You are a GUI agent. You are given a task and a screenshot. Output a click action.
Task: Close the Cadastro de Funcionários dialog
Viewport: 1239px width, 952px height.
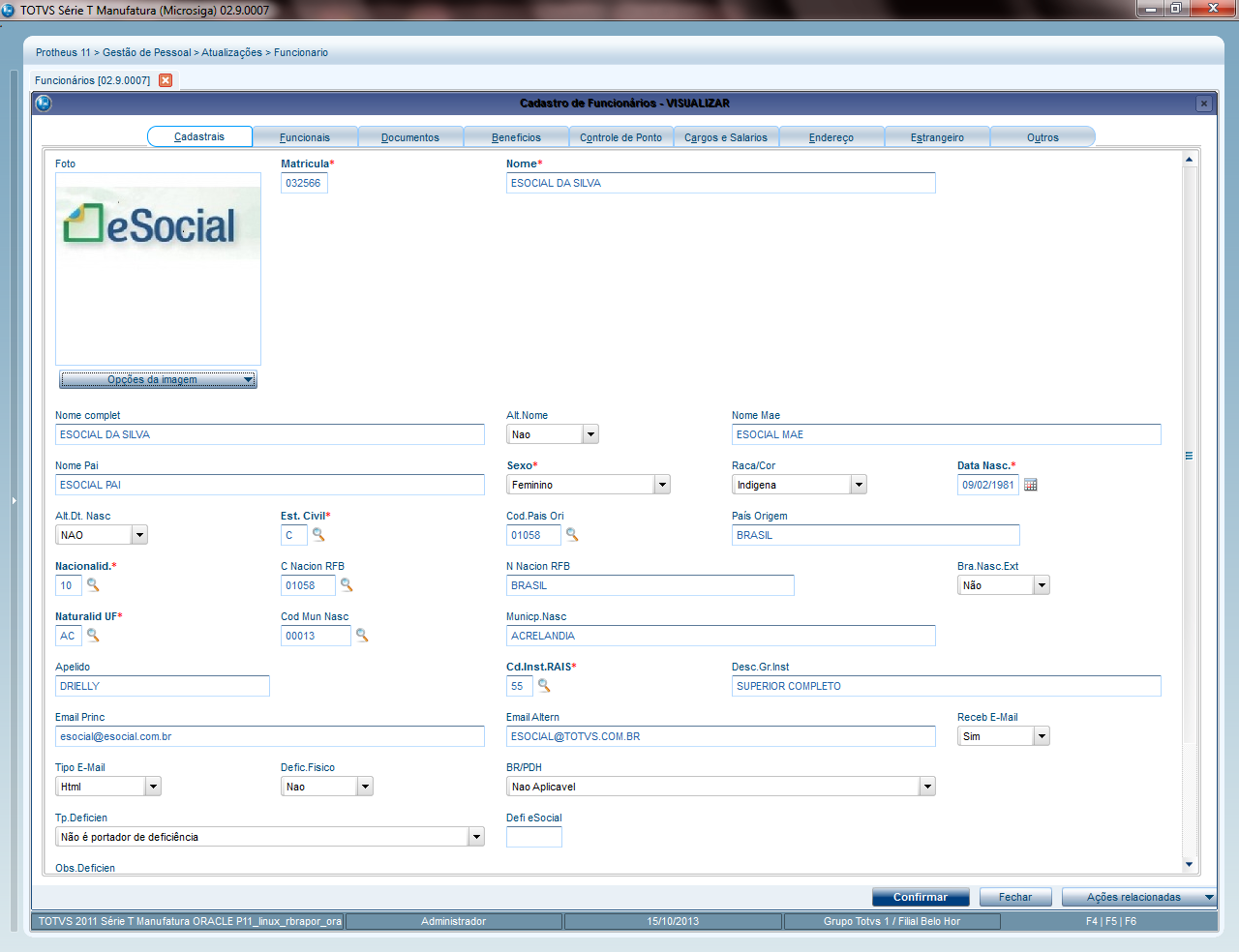point(1203,104)
